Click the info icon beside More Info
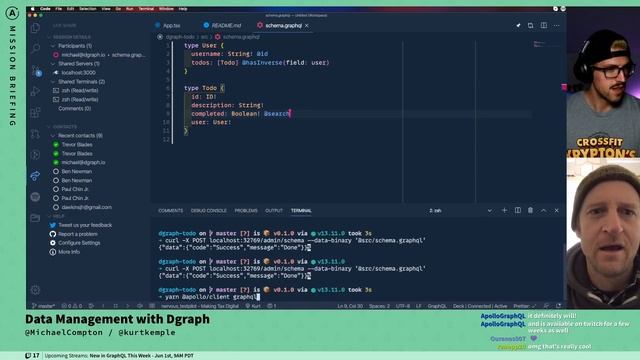The image size is (640, 360). 53,252
